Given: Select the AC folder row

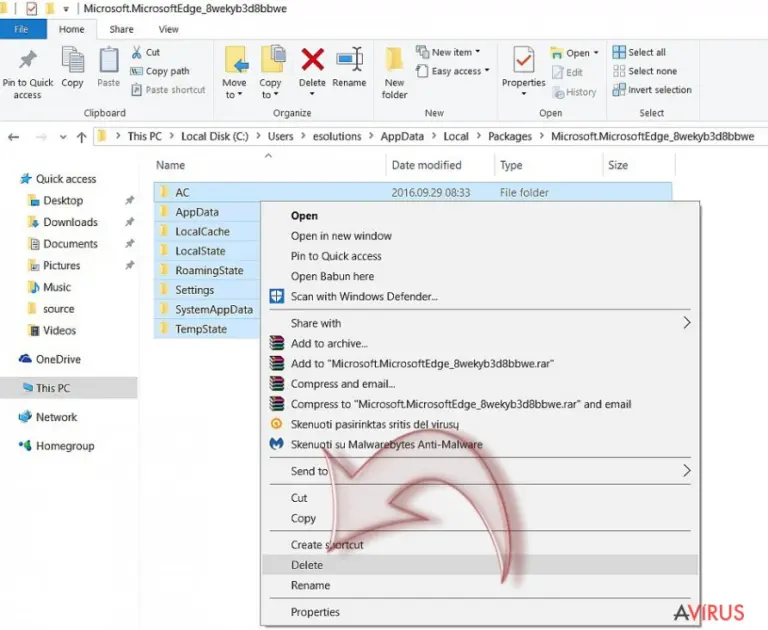Looking at the screenshot, I should point(413,193).
